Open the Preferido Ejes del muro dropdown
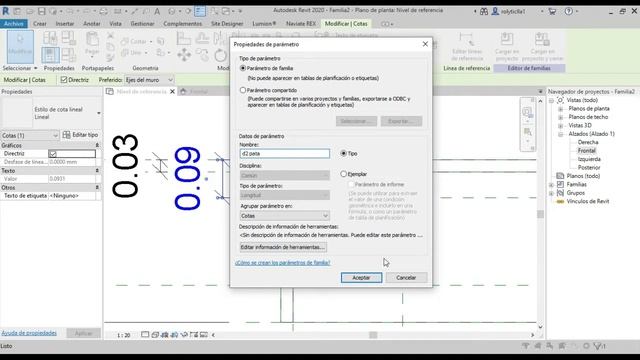The width and height of the screenshot is (640, 360). [149, 80]
